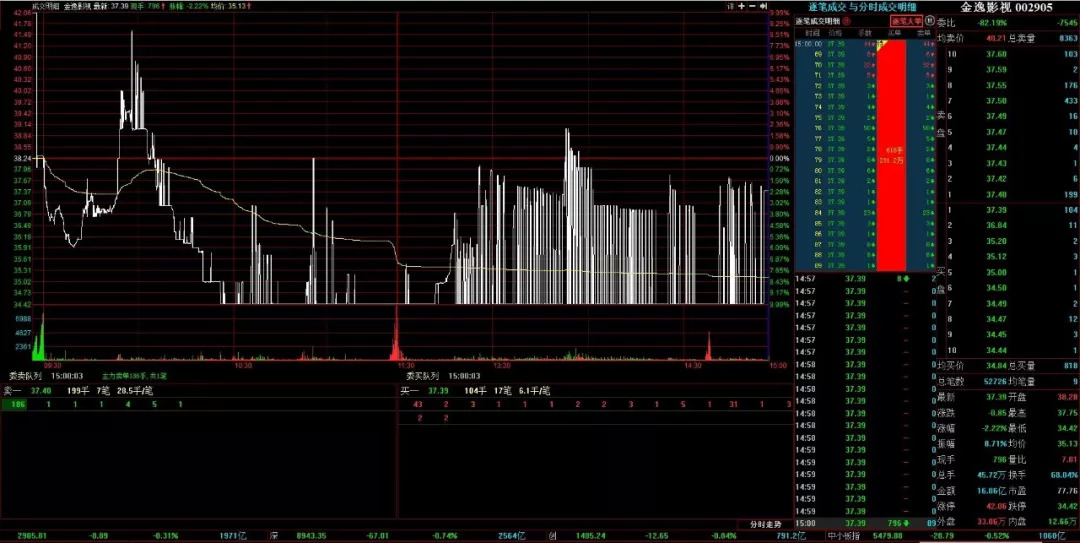
Task: Click the 振幅 8.71% value
Action: pos(995,444)
